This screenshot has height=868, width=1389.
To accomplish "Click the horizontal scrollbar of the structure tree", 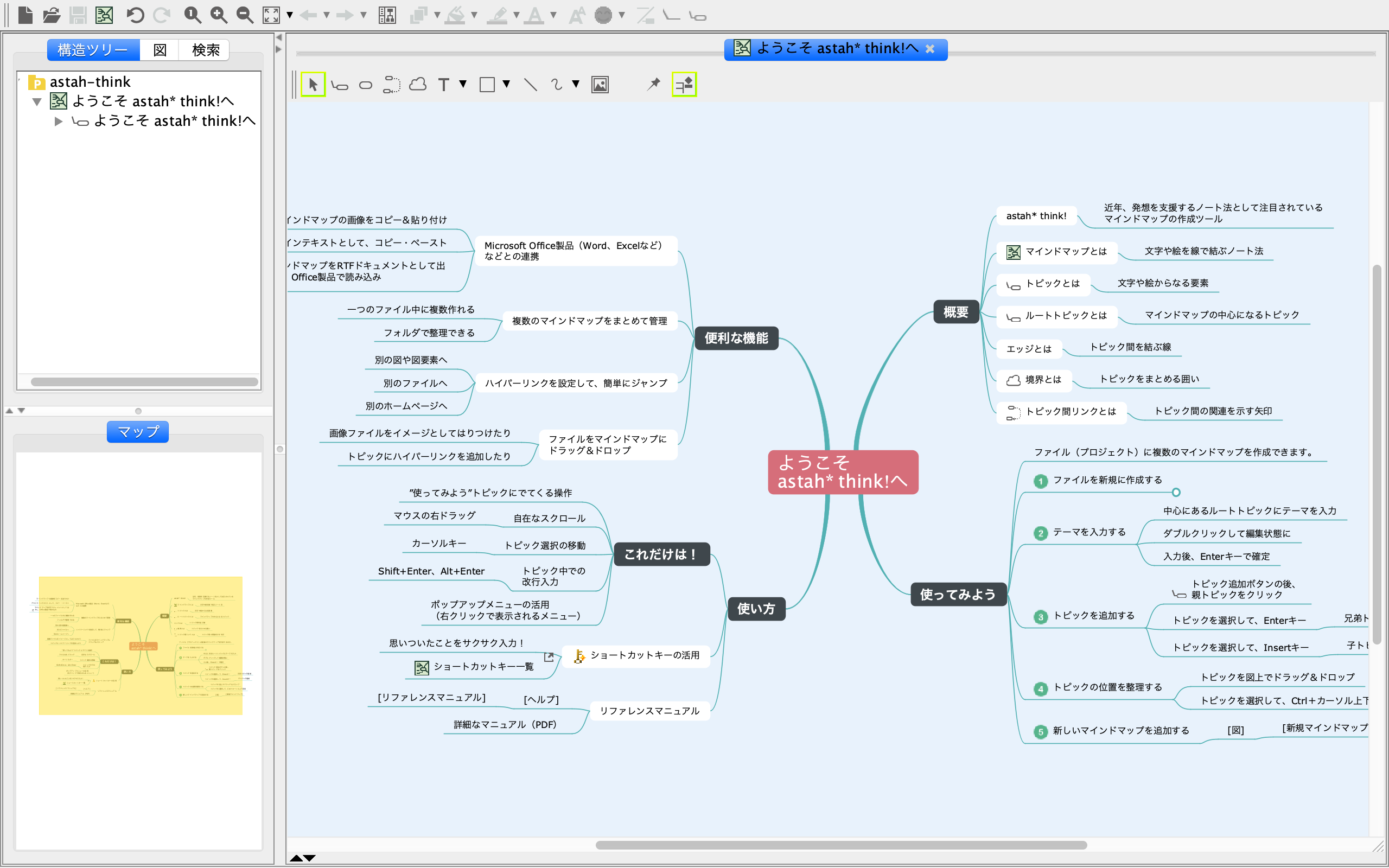I will tap(144, 382).
